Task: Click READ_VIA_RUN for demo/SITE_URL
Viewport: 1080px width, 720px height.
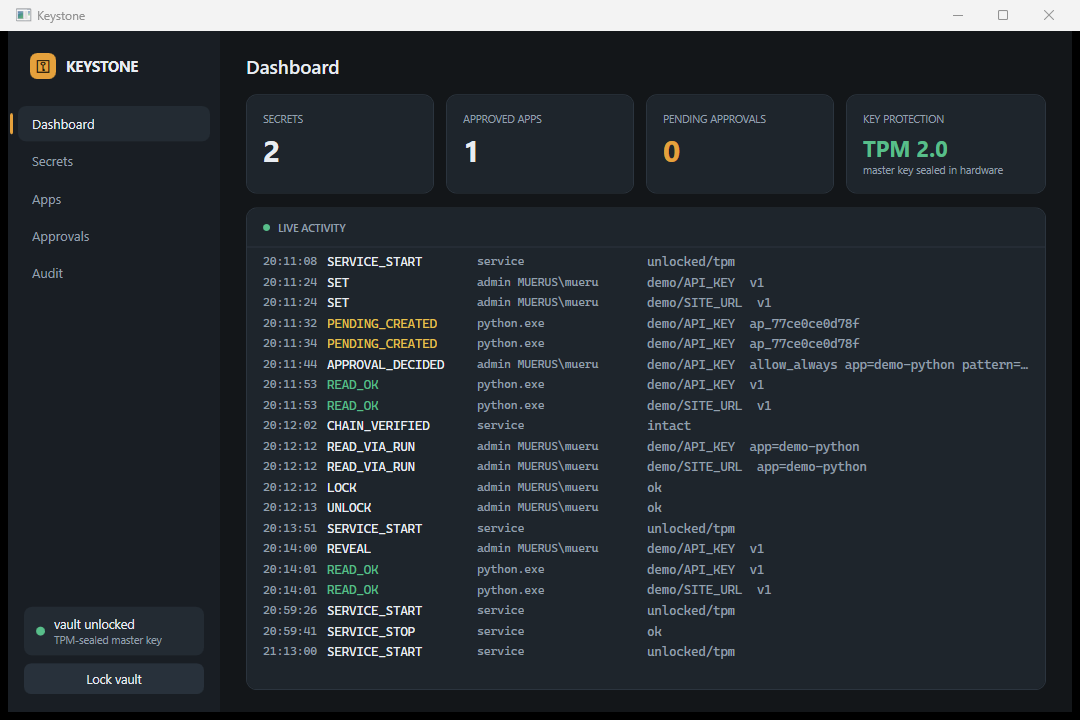Action: pyautogui.click(x=371, y=466)
